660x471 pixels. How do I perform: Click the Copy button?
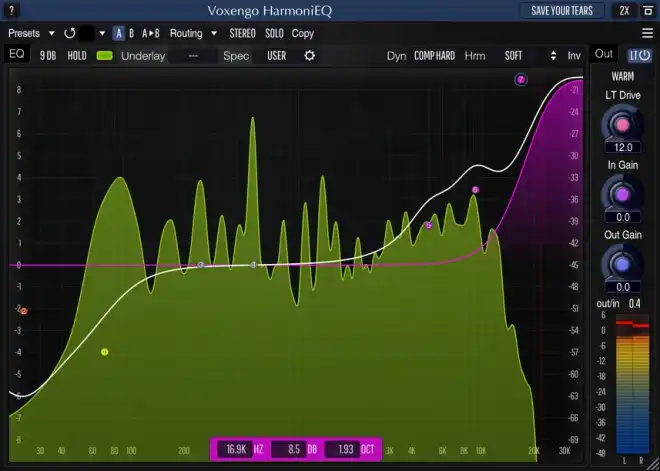(x=303, y=33)
